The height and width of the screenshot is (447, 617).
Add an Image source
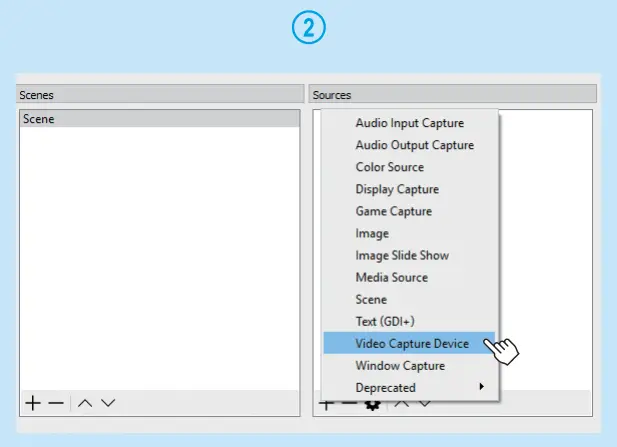(x=409, y=233)
